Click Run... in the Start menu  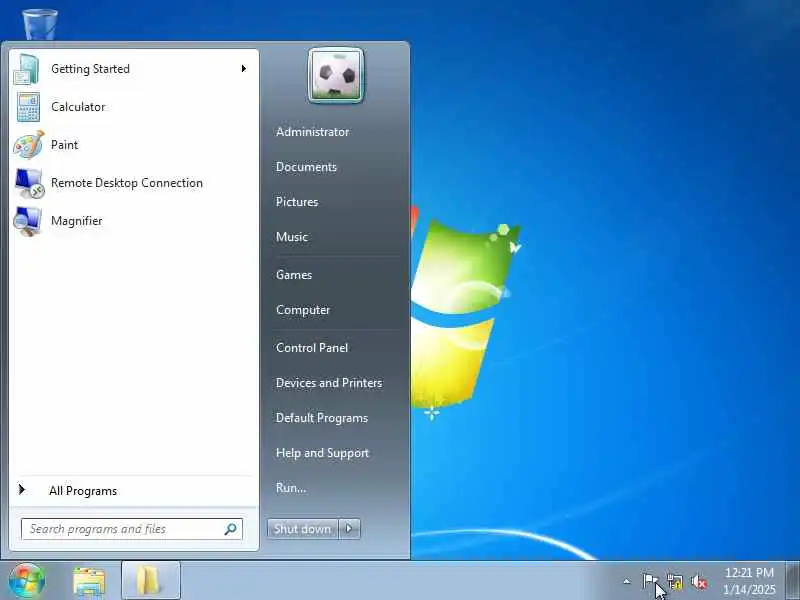291,488
